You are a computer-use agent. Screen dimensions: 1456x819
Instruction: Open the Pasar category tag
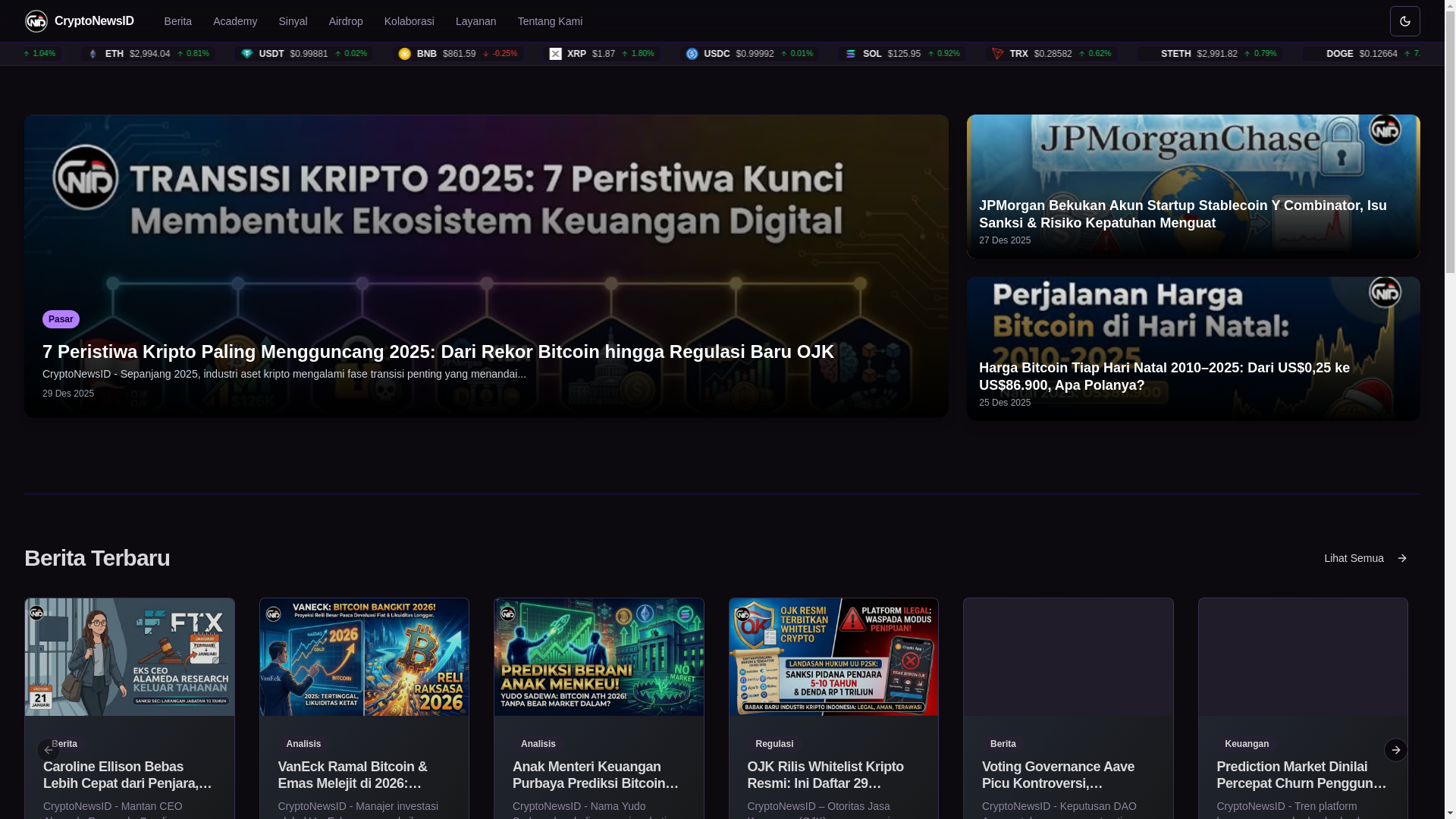pos(61,319)
